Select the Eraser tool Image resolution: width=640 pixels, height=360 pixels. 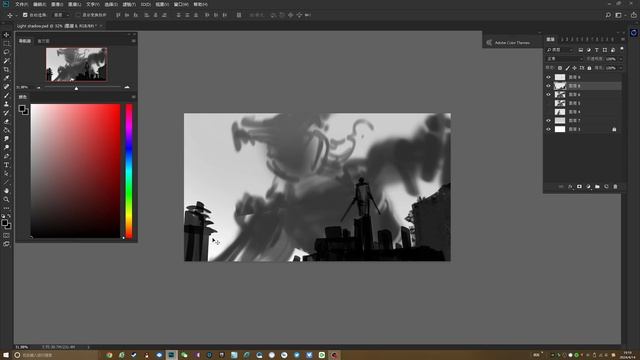6,122
